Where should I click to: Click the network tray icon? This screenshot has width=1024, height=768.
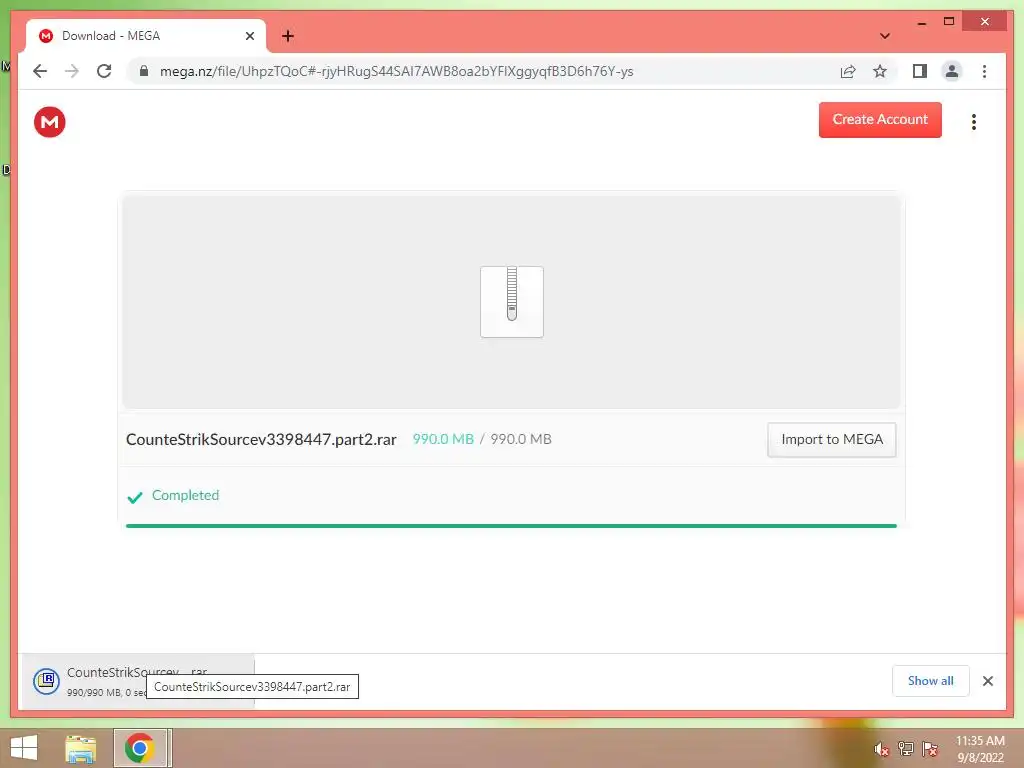(906, 749)
